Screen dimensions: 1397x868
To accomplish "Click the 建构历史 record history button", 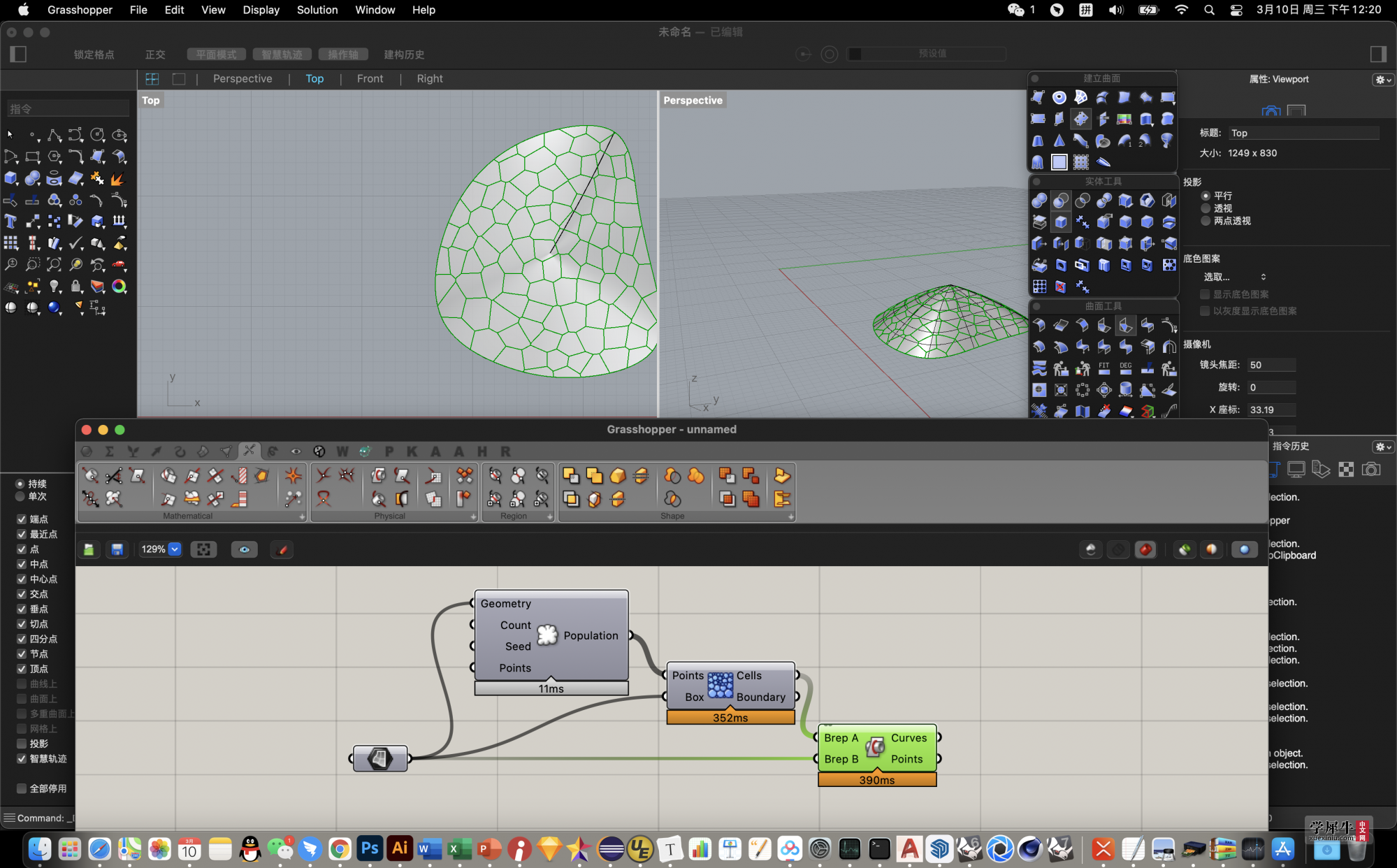I will tap(404, 55).
